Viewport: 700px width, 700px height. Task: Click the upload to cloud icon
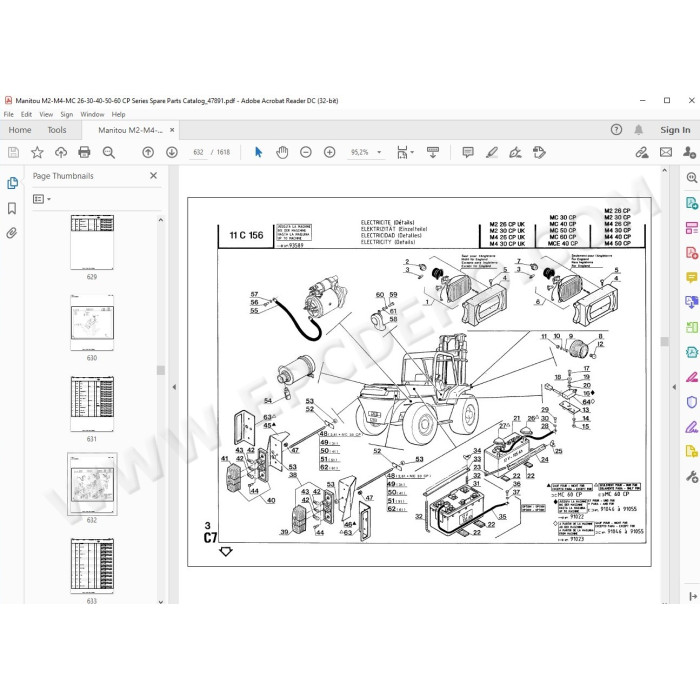point(61,153)
